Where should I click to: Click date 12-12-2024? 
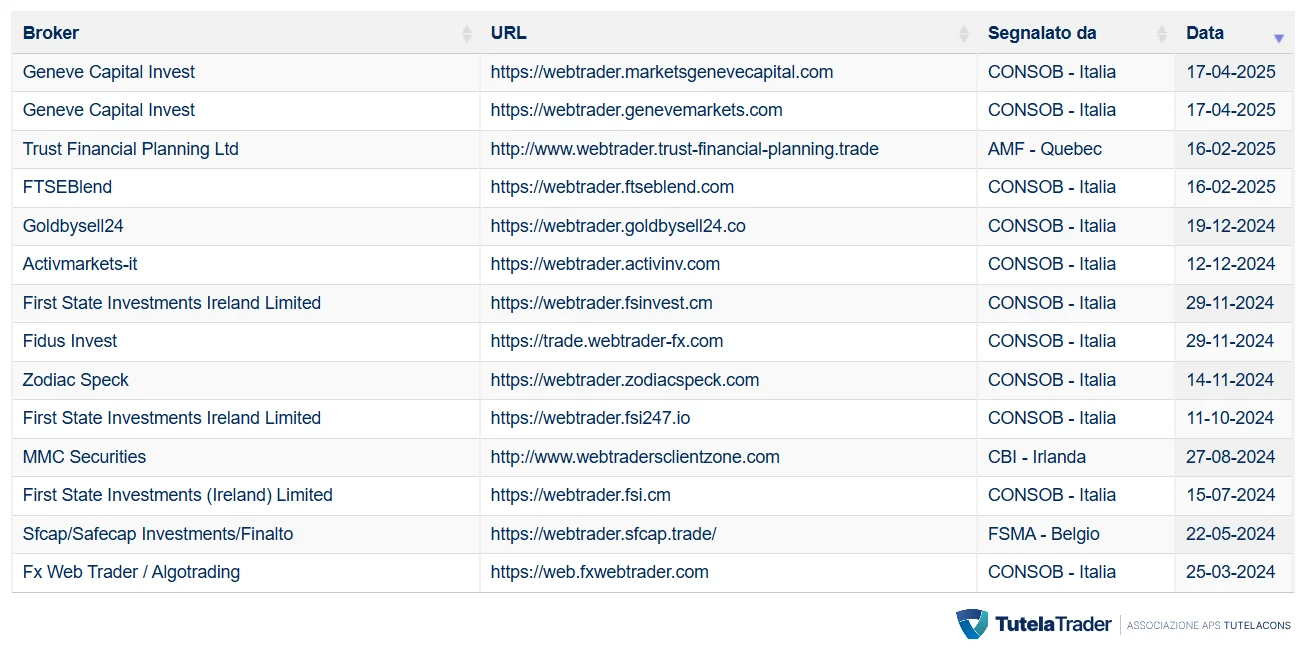(x=1231, y=264)
